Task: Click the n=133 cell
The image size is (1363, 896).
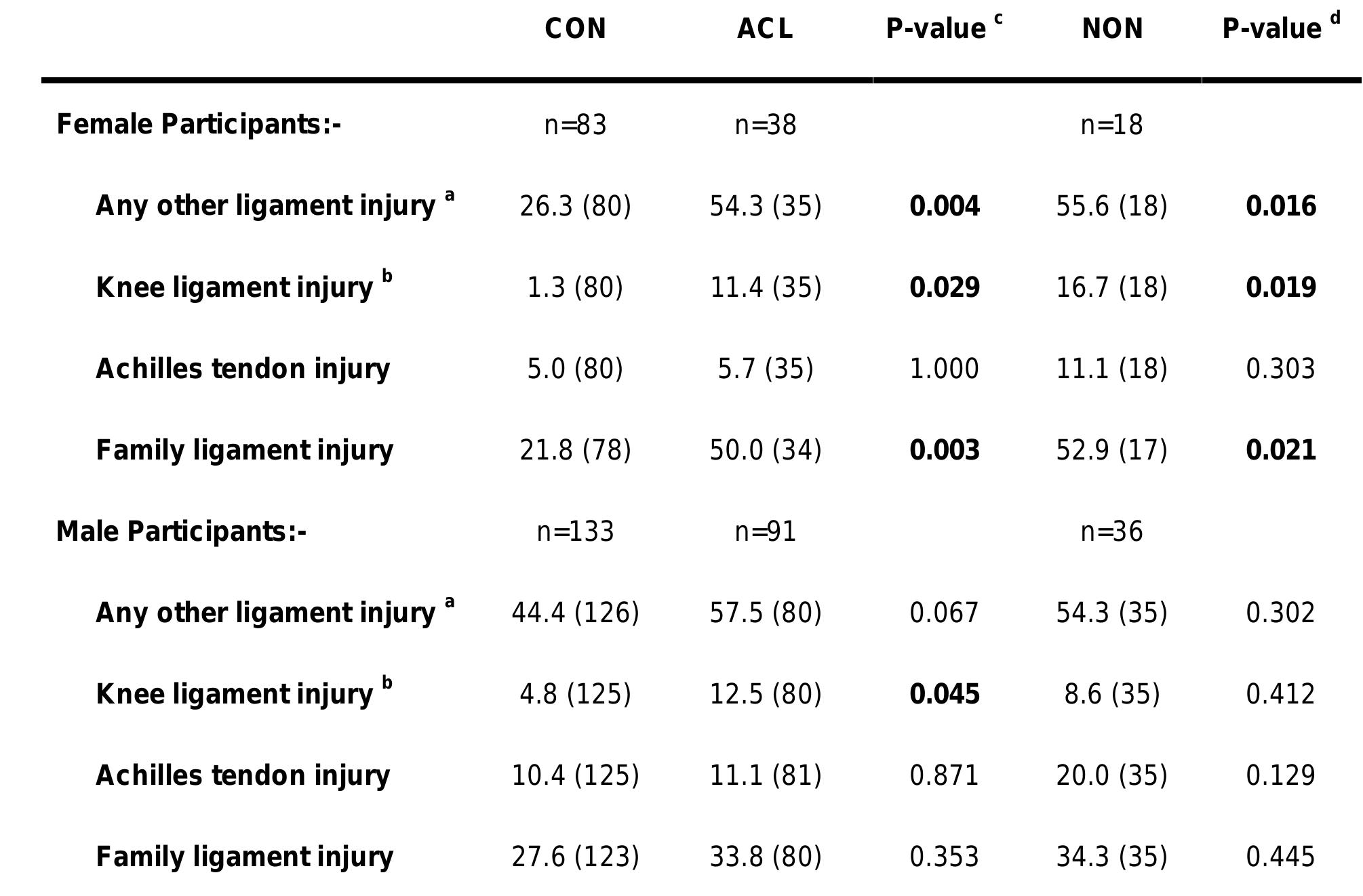Action: (x=575, y=532)
